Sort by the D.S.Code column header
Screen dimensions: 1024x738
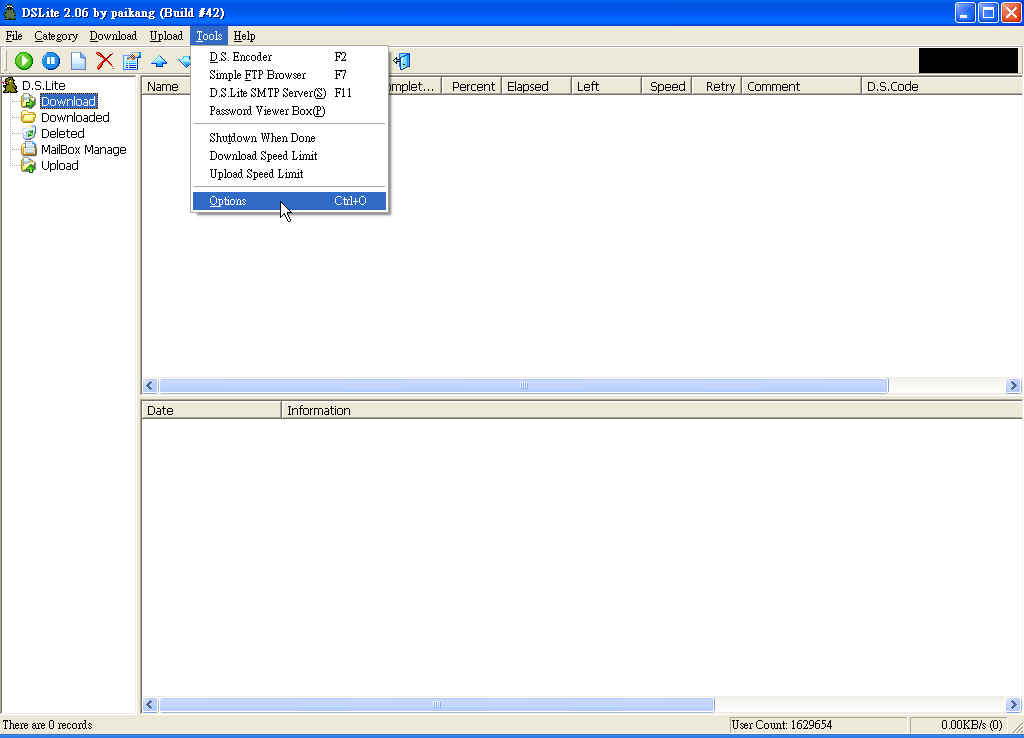pos(942,86)
